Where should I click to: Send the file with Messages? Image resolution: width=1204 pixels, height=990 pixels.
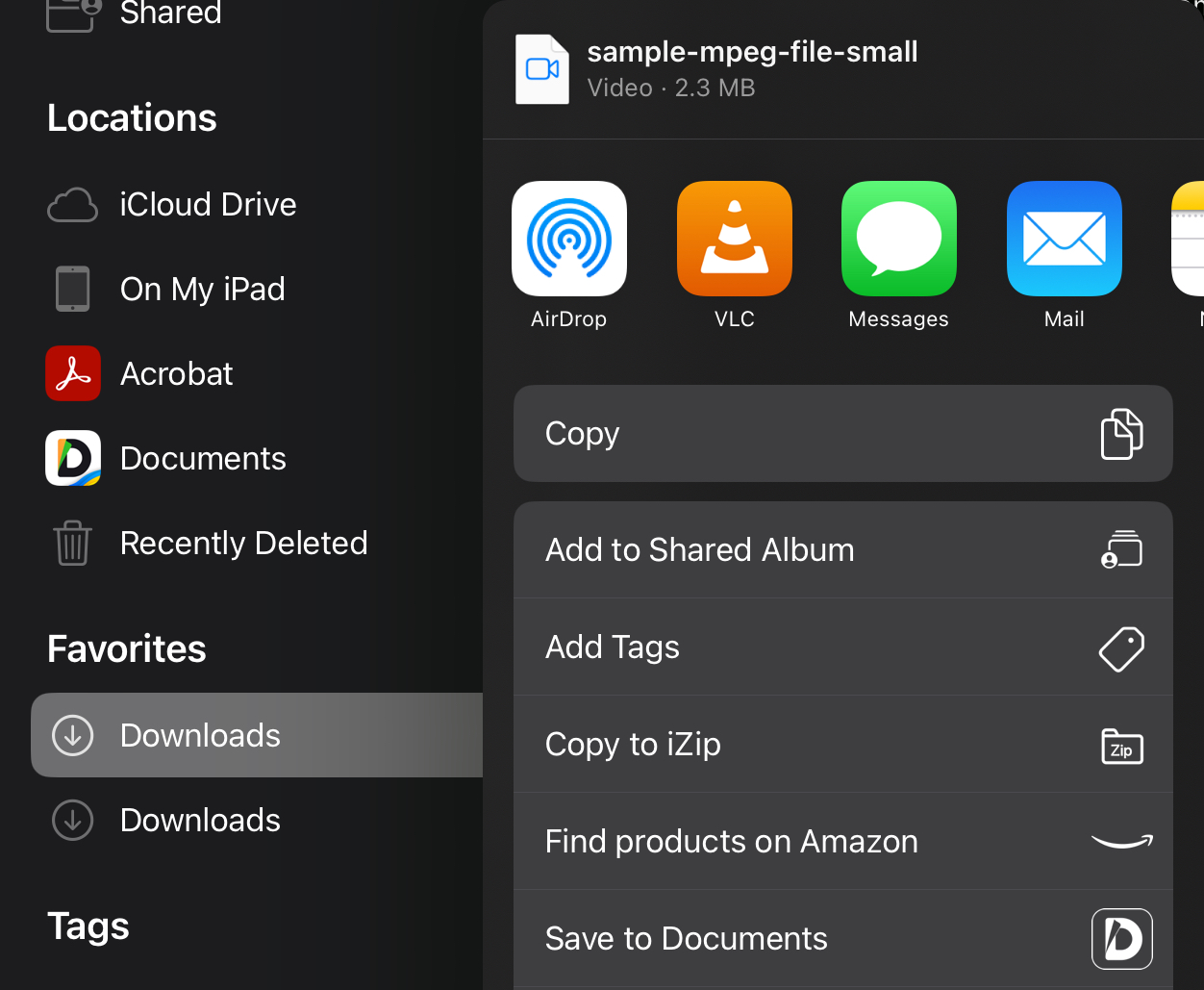coord(899,238)
